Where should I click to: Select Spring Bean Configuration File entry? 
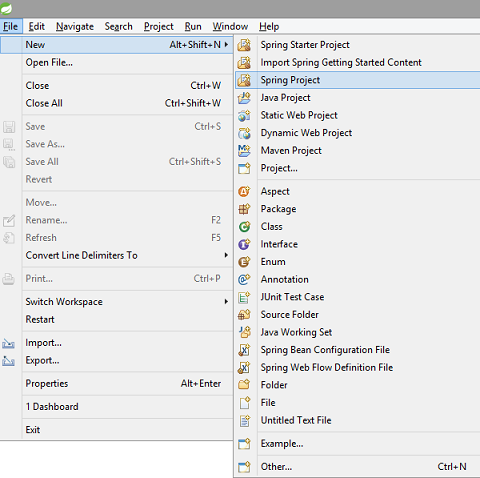tap(358, 350)
